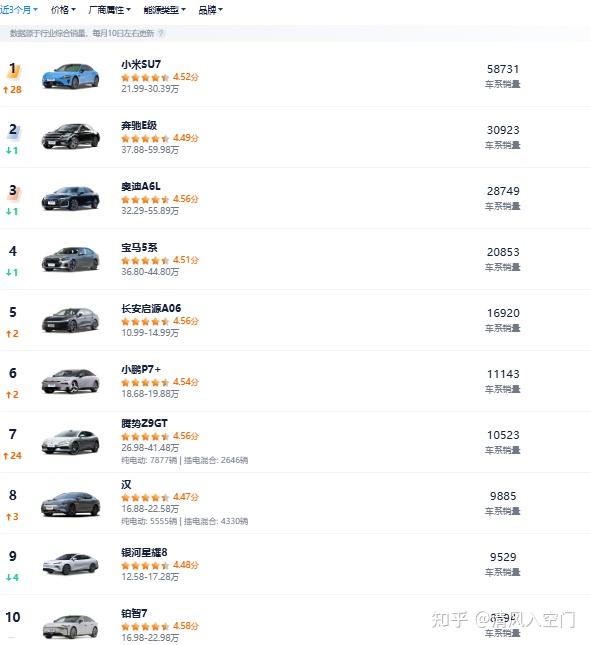Screen dimensions: 591x645
Task: Open the 厂商属性 manufacturer filter dropdown
Action: (x=109, y=10)
